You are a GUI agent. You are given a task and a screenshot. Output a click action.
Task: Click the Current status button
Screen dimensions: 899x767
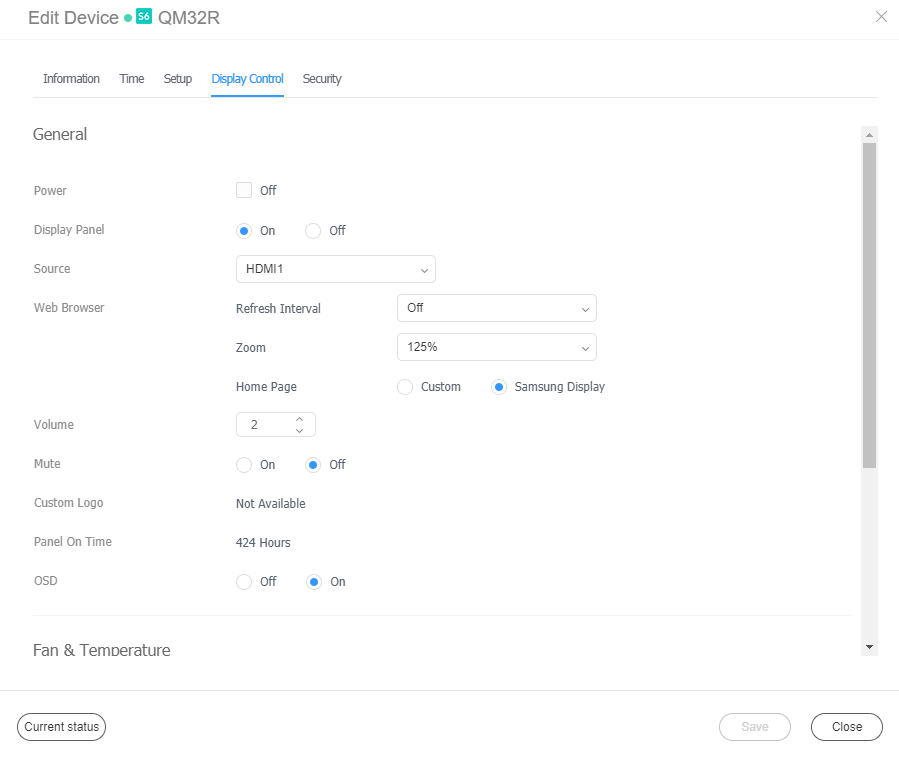(x=61, y=727)
